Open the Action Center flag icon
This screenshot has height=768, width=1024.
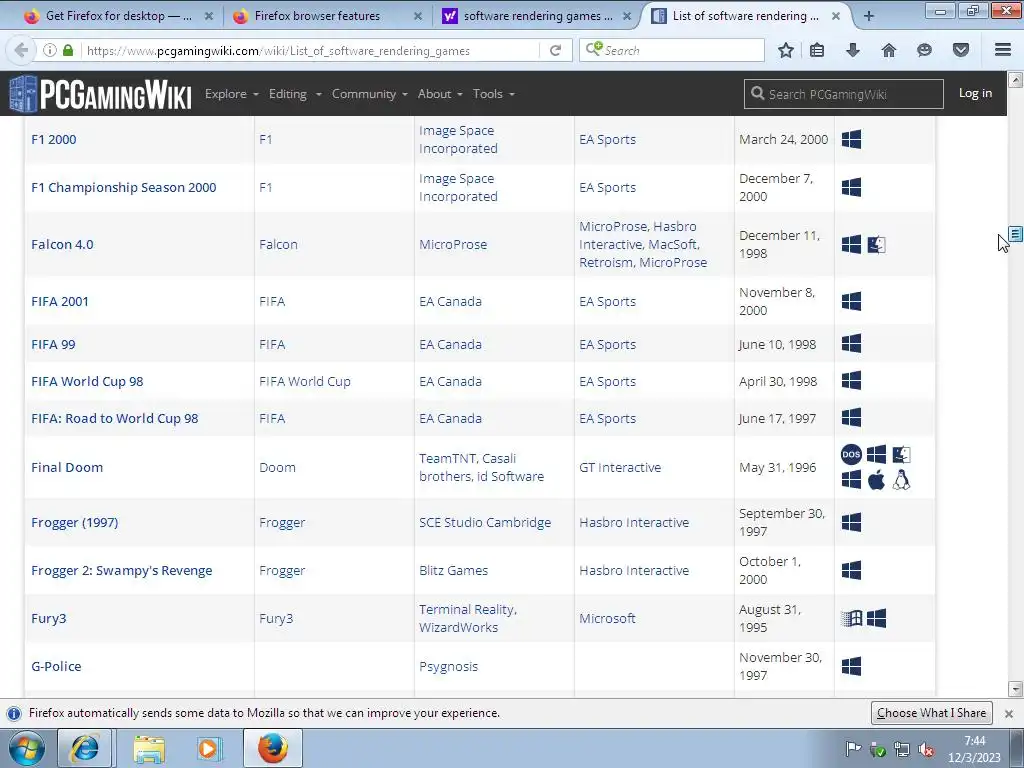pos(853,748)
